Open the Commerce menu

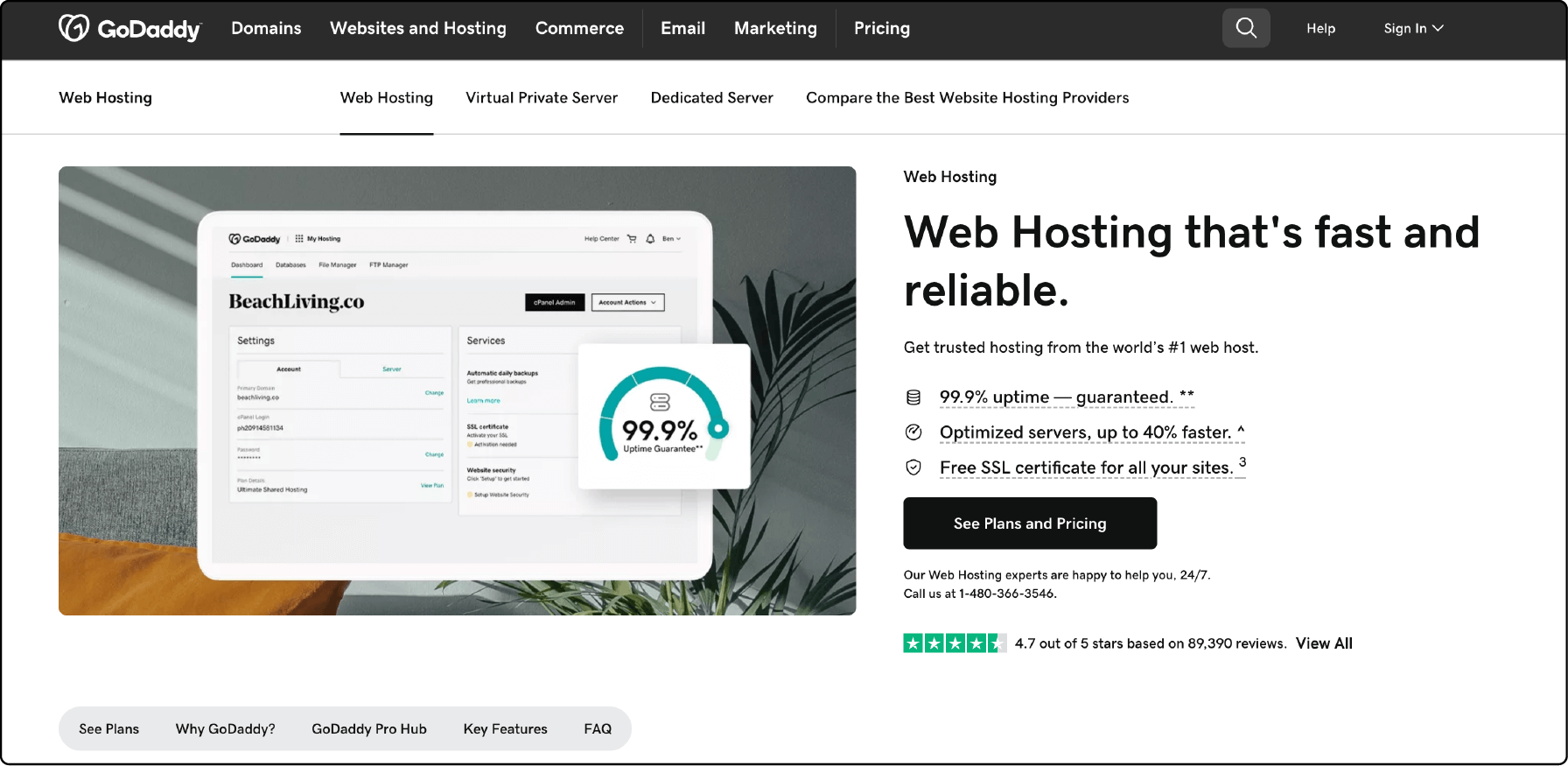tap(579, 28)
